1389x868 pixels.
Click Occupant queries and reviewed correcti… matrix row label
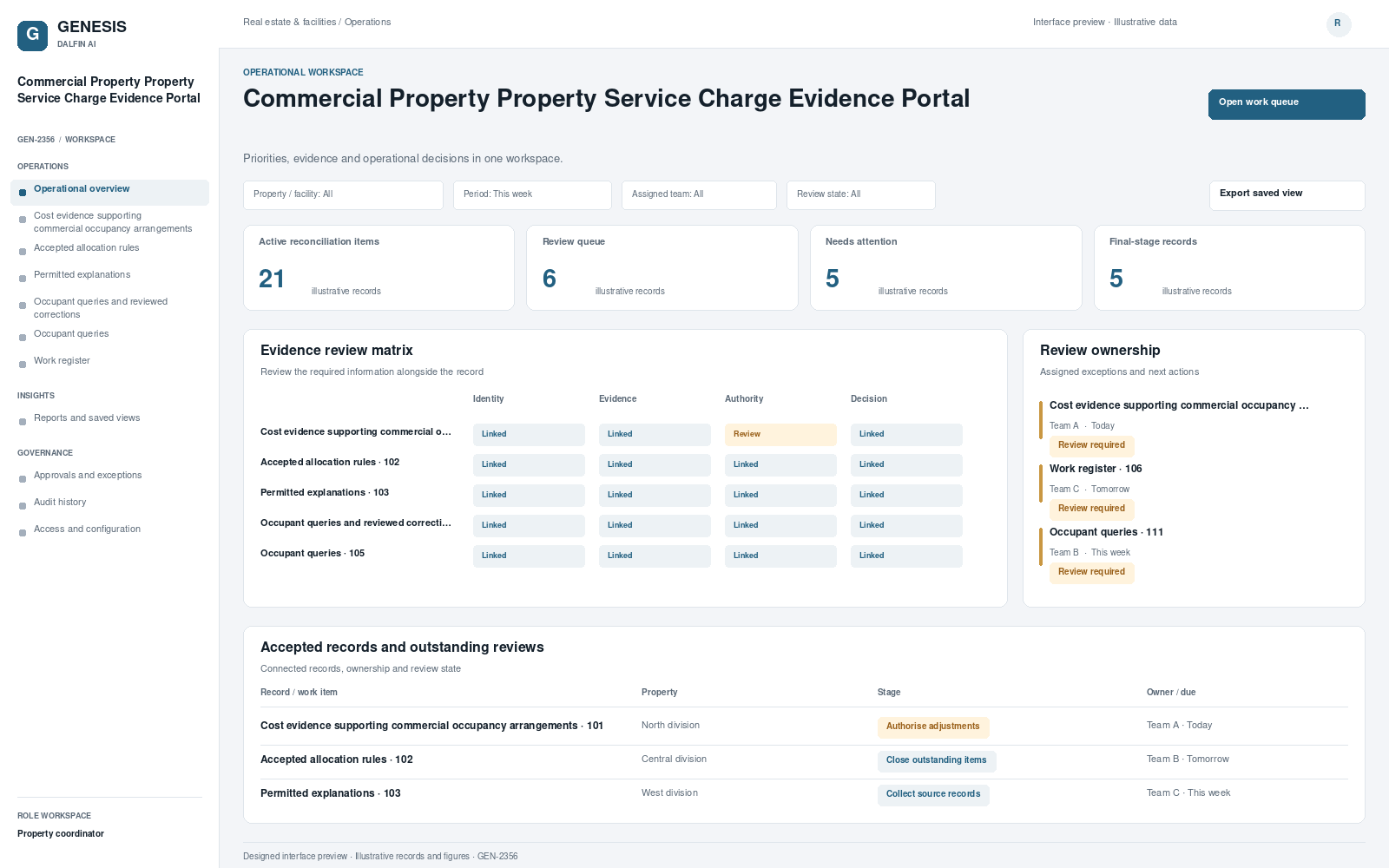pos(356,523)
